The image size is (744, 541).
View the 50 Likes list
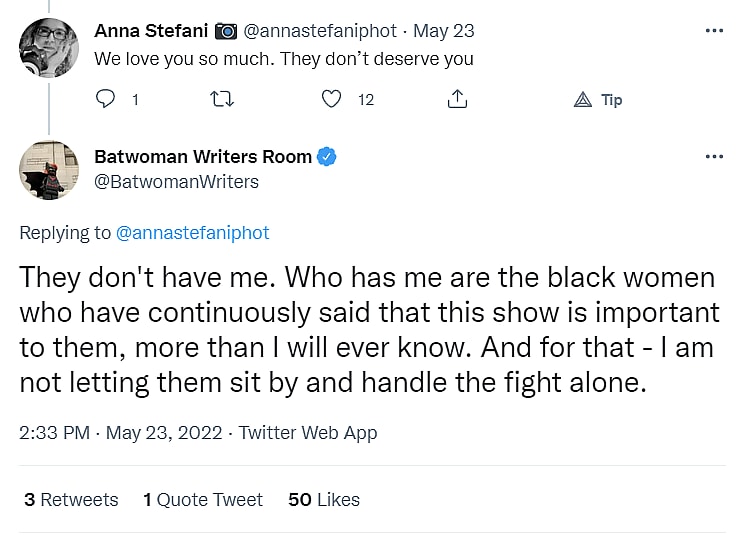point(324,499)
